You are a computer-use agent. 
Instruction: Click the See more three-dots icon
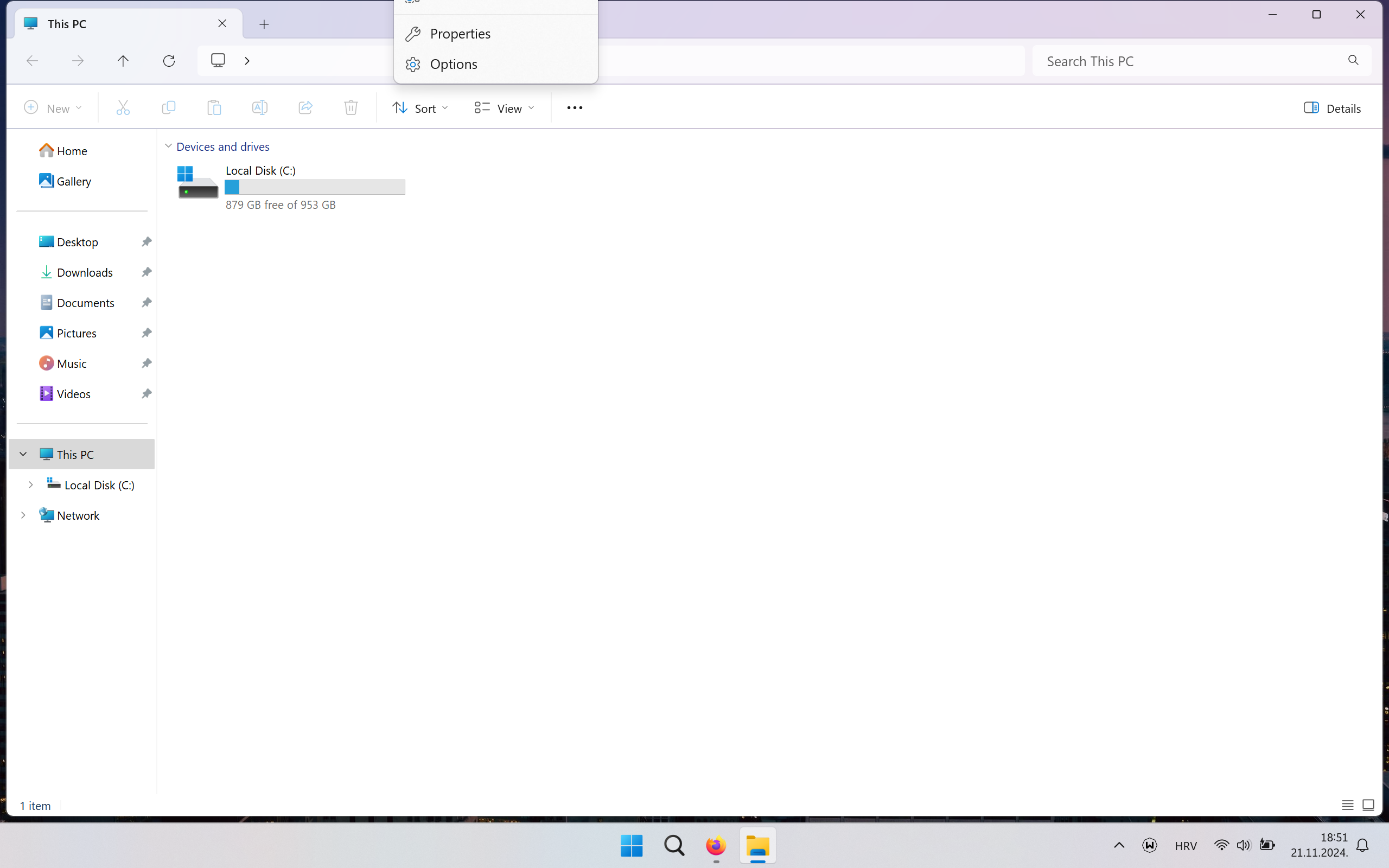point(574,108)
